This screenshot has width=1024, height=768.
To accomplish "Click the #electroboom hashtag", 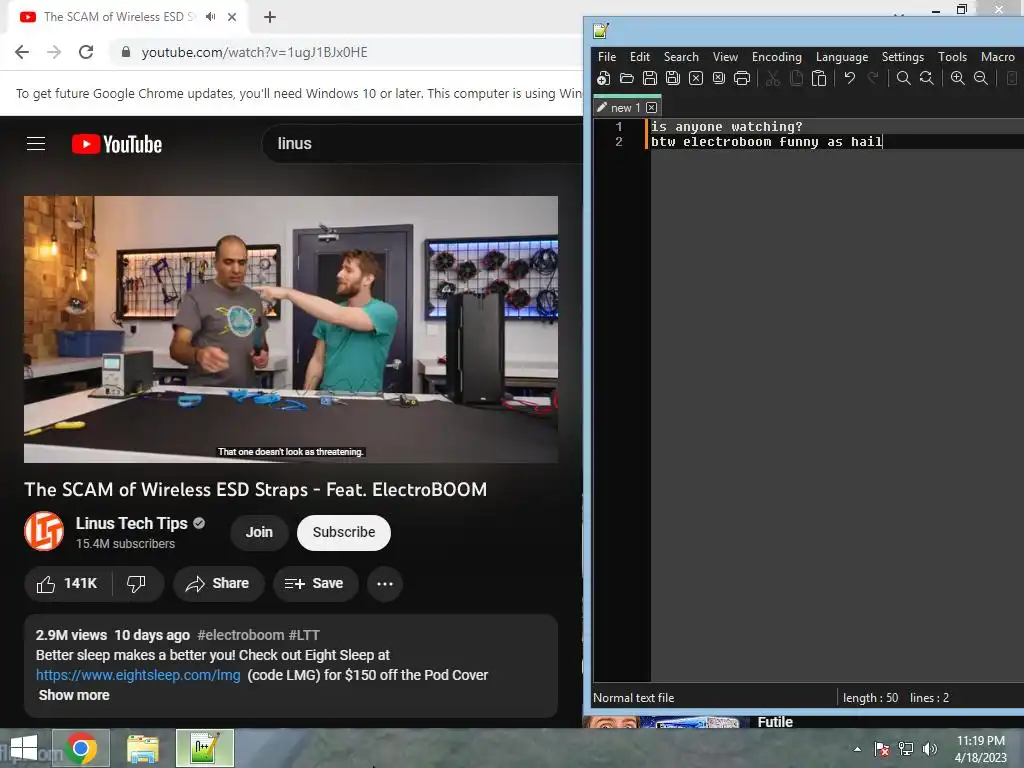I will [240, 635].
